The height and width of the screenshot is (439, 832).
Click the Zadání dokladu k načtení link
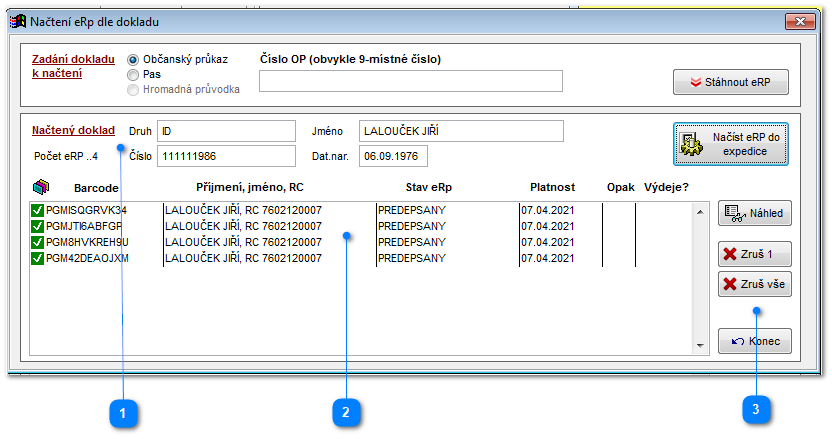(73, 66)
